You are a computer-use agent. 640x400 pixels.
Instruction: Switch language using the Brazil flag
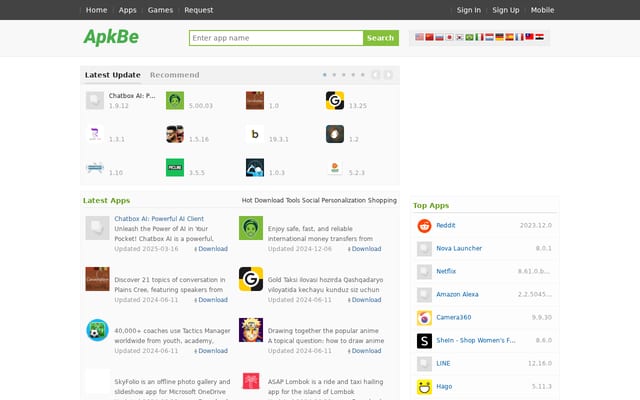469,37
